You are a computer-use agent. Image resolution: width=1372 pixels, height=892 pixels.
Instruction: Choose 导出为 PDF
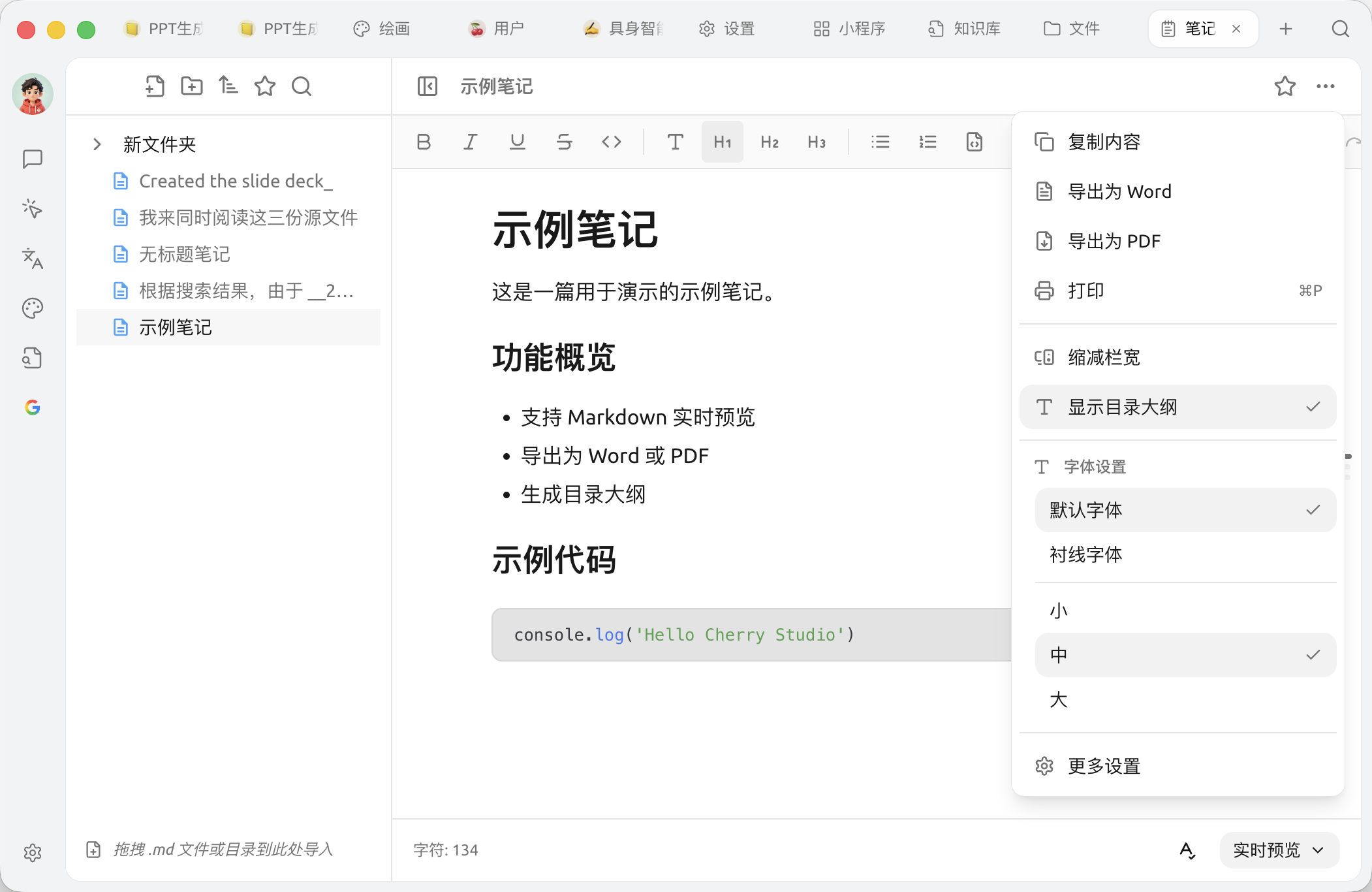[1178, 241]
